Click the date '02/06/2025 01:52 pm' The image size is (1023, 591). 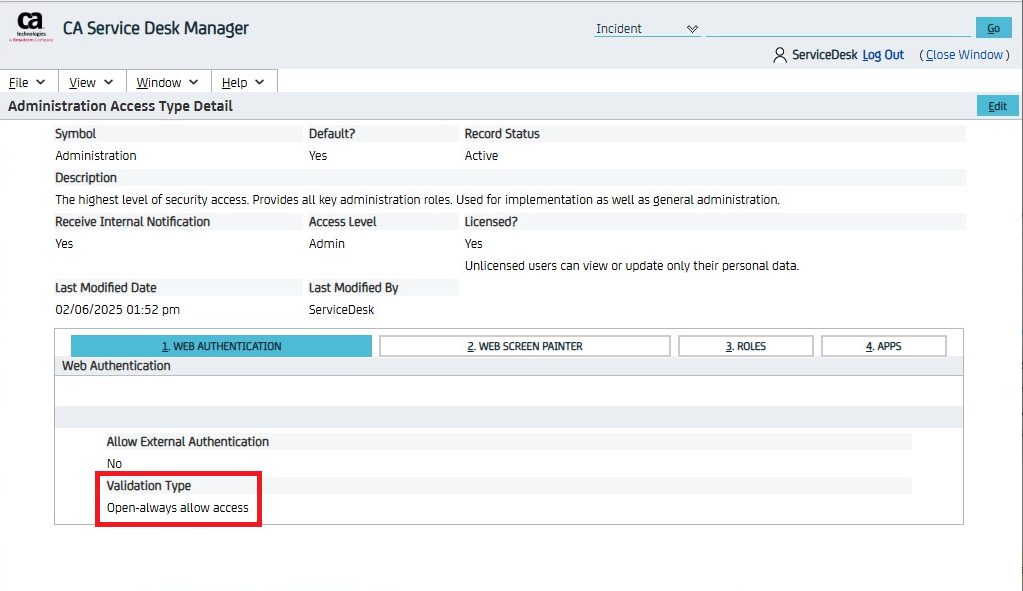117,309
